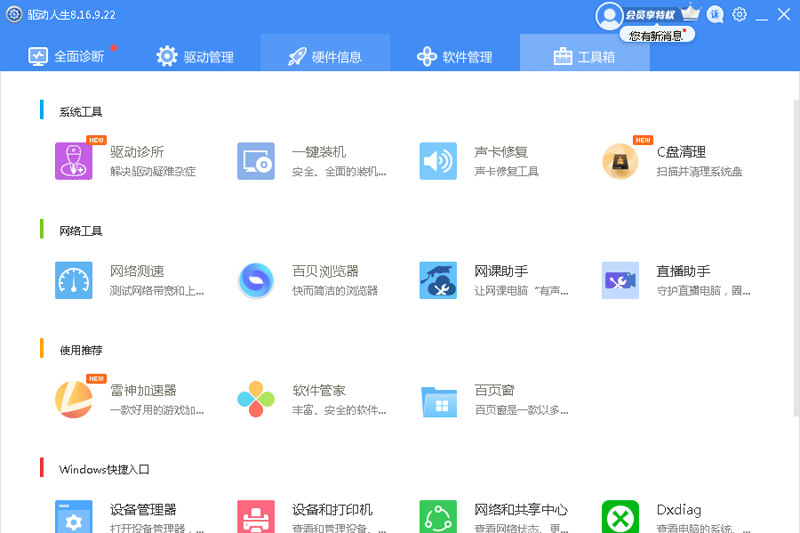Click the 百页窗 title text
Screen dimensions: 800x533
(494, 391)
